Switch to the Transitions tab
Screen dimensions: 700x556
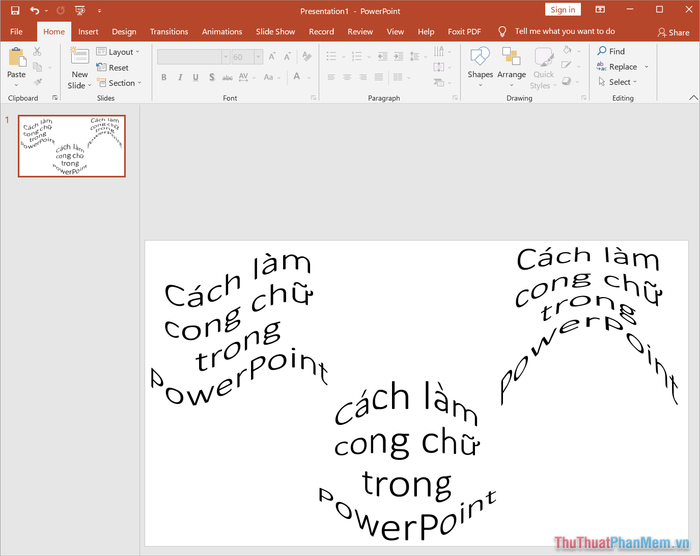point(169,31)
